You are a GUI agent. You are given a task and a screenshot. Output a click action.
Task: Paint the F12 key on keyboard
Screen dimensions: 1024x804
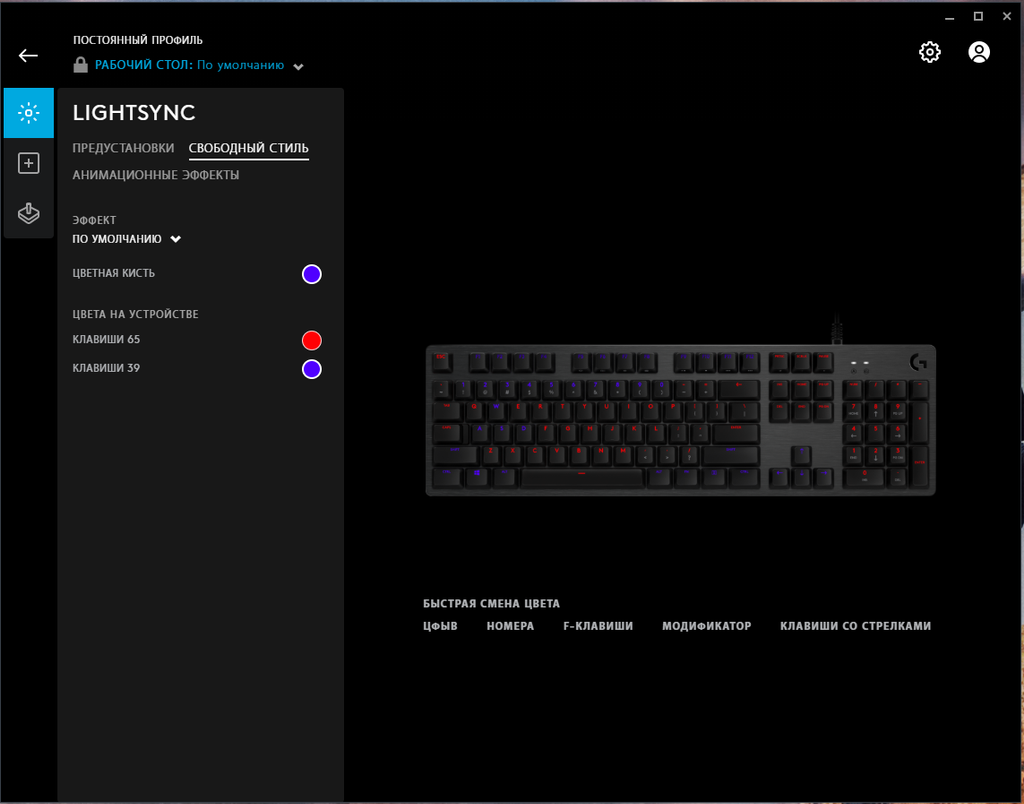(x=750, y=362)
